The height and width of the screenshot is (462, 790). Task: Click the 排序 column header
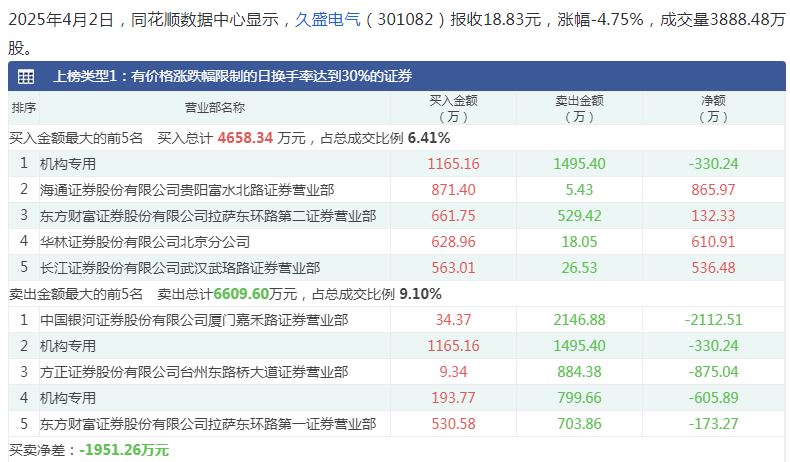pos(24,108)
